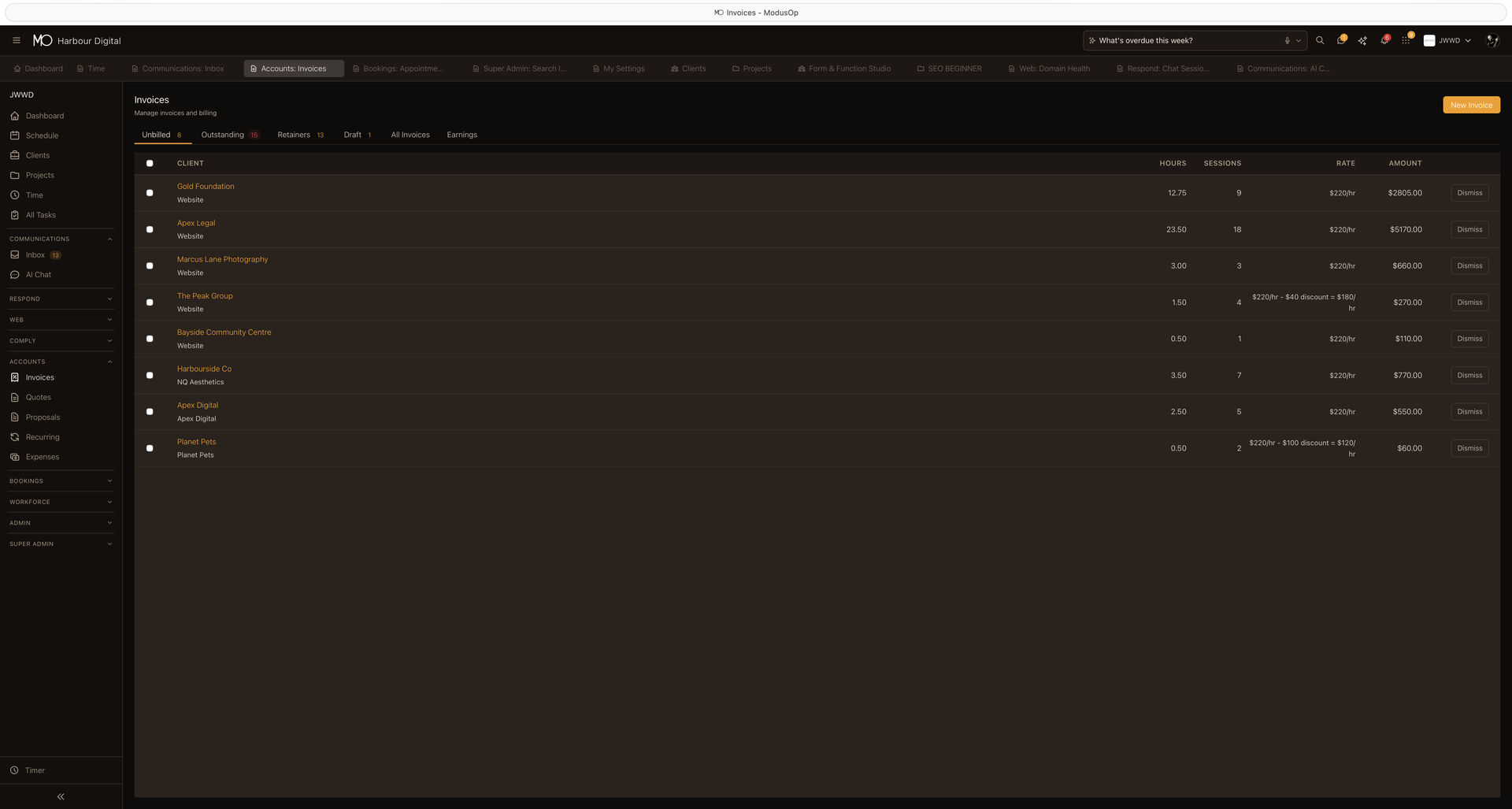Dismiss the Apex Legal unbilled row
The width and height of the screenshot is (1512, 809).
[1469, 229]
